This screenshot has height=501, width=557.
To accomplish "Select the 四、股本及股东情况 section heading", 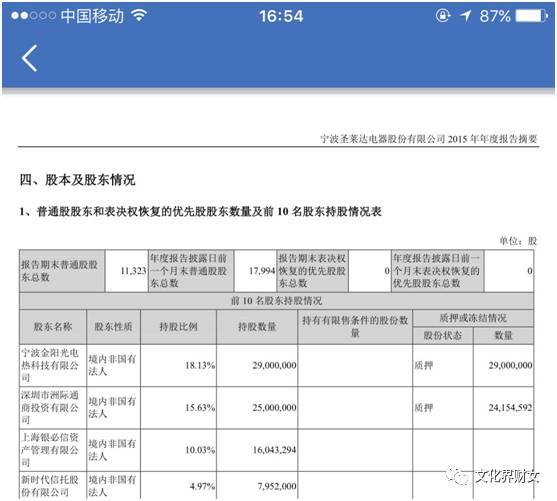I will [x=77, y=180].
